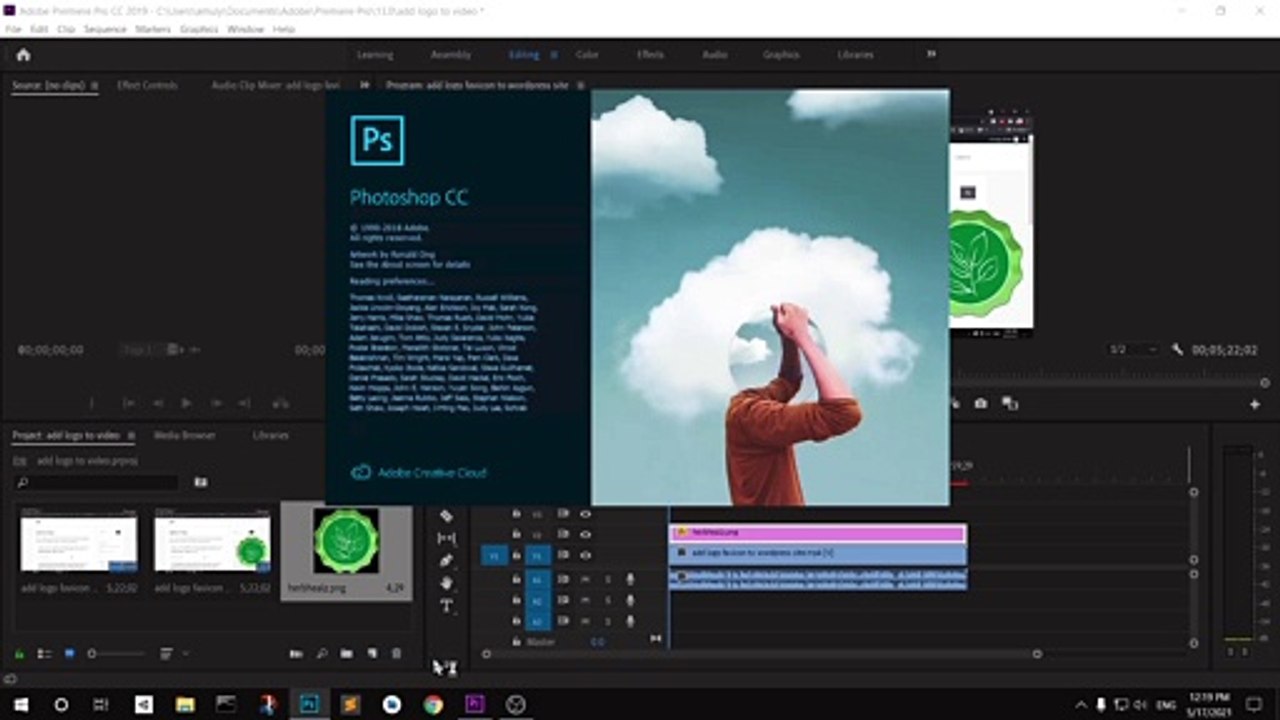Create a new bin in Project panel
Screen dimensions: 1280x720
pyautogui.click(x=346, y=654)
